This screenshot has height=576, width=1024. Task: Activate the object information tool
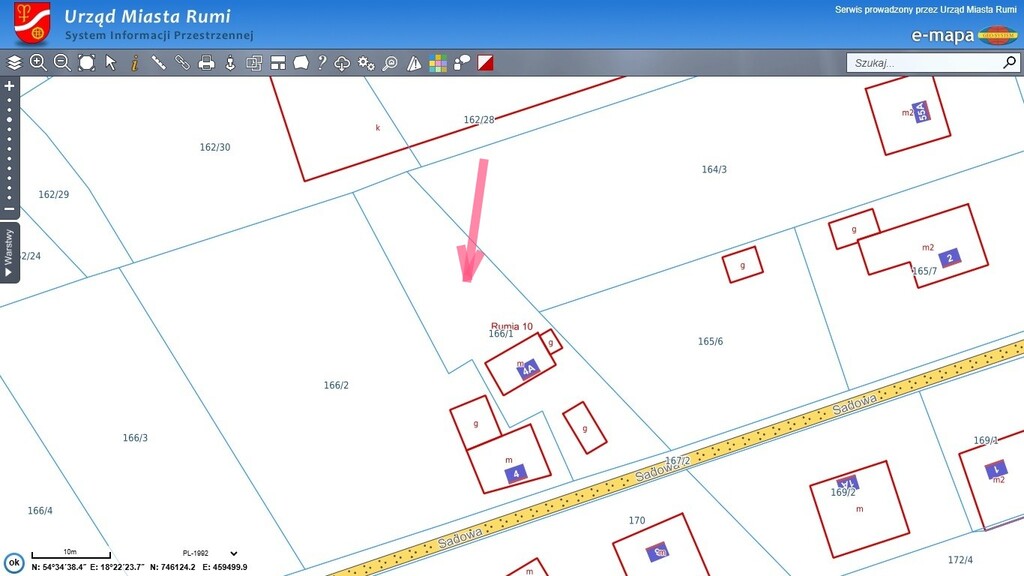(x=134, y=63)
